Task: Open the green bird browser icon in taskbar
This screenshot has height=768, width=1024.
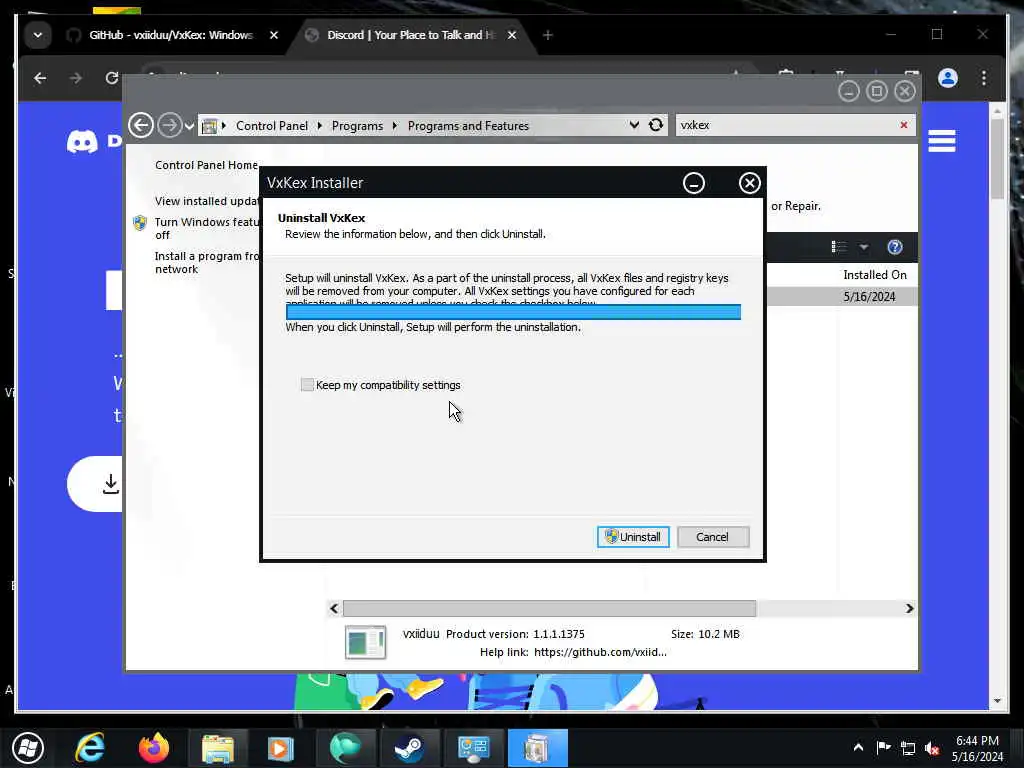Action: click(345, 748)
